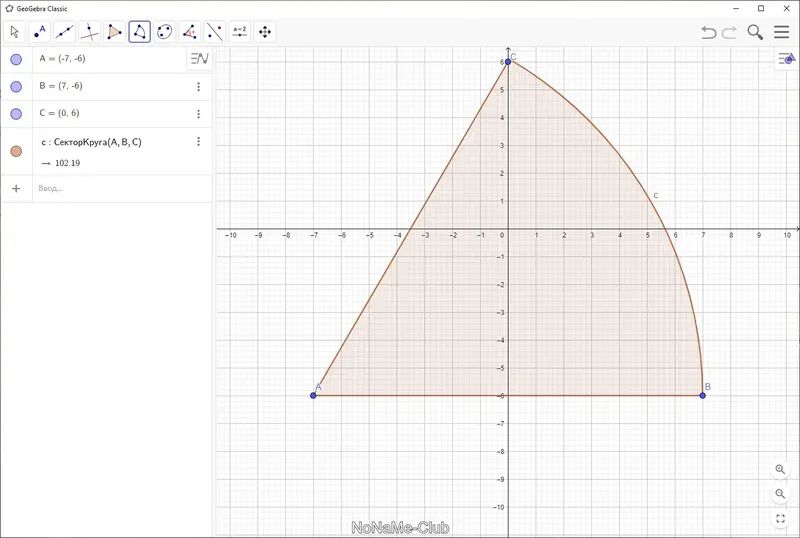Open the search magnifier icon
This screenshot has height=538, width=800.
click(x=755, y=32)
